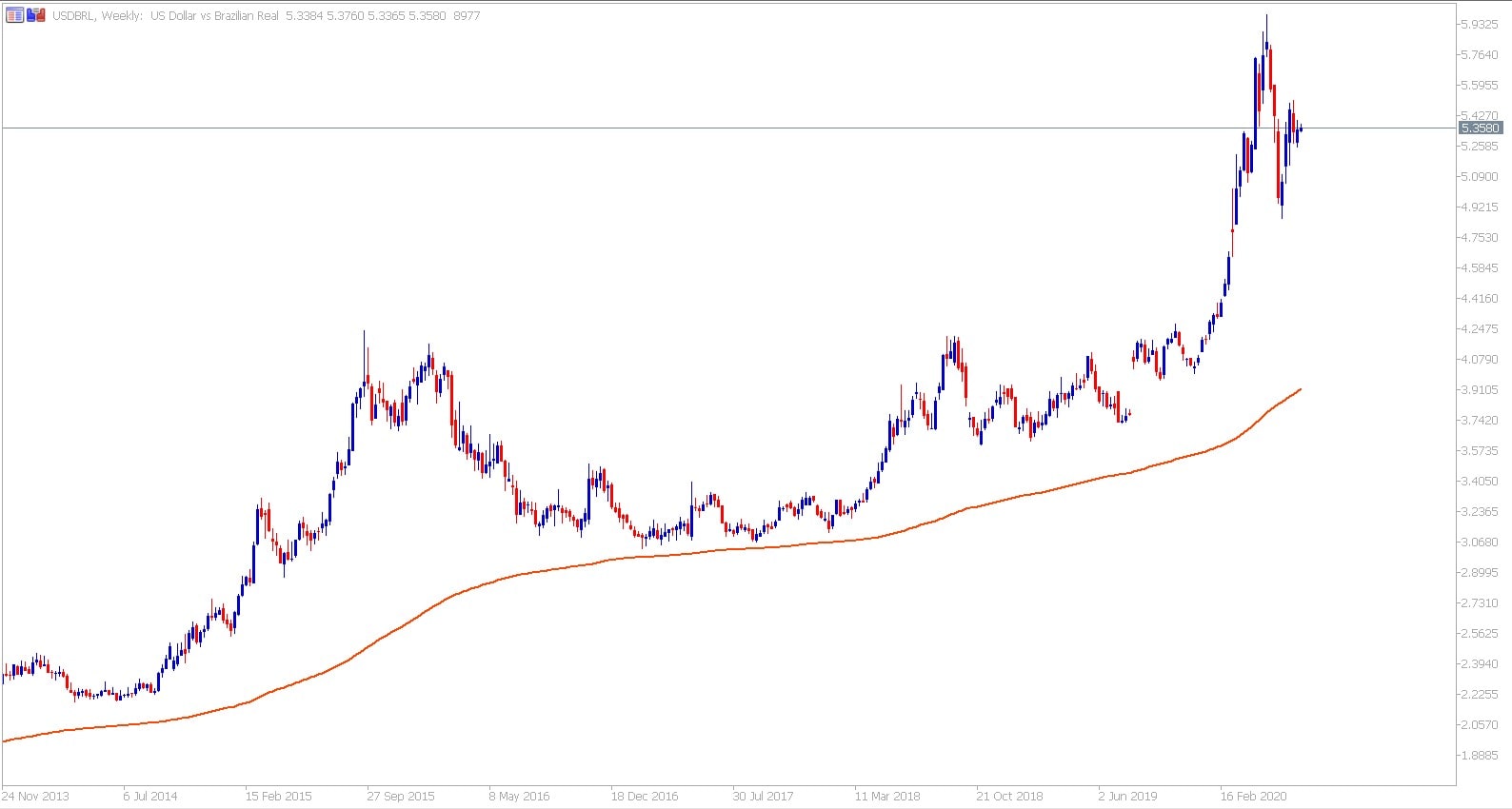Click the 18 Dec 2016 date label

click(x=645, y=797)
